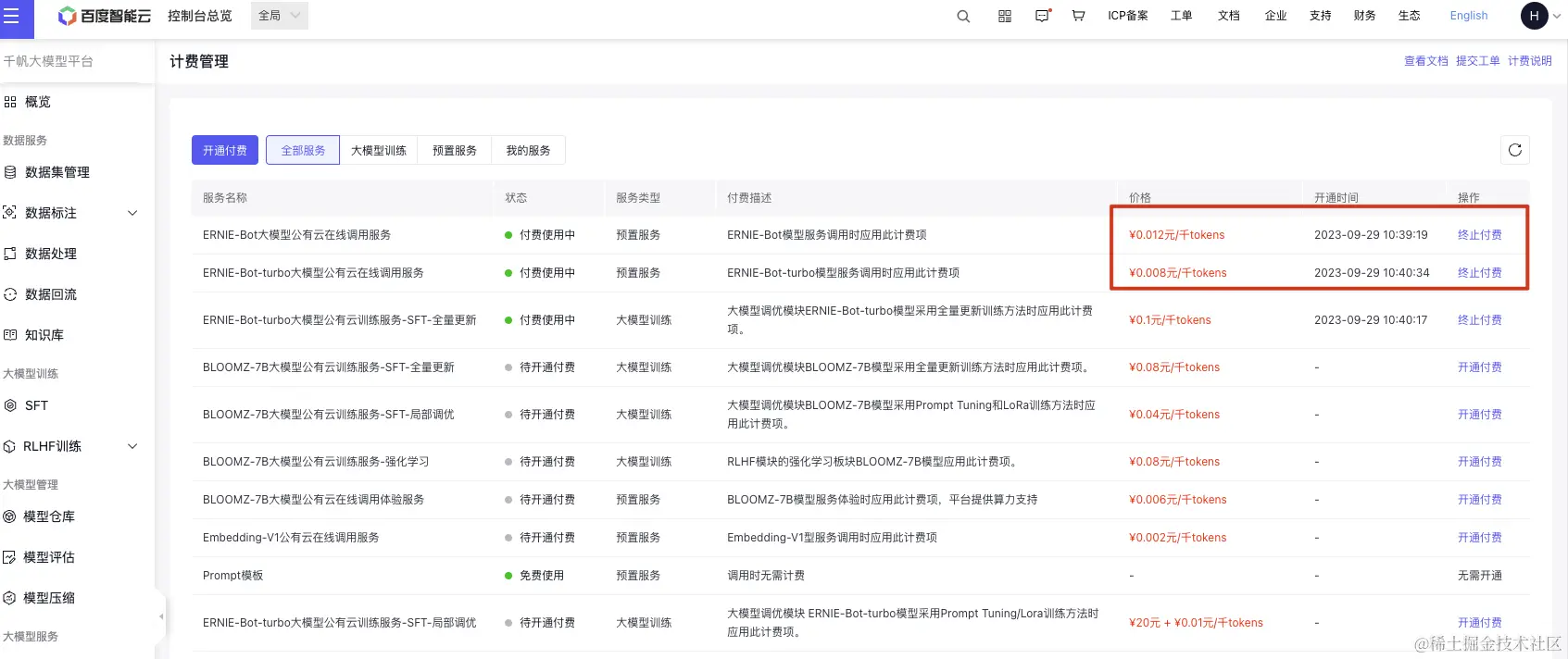The image size is (1568, 659).
Task: Click the RLHF训练 sidebar icon
Action: tap(10, 446)
